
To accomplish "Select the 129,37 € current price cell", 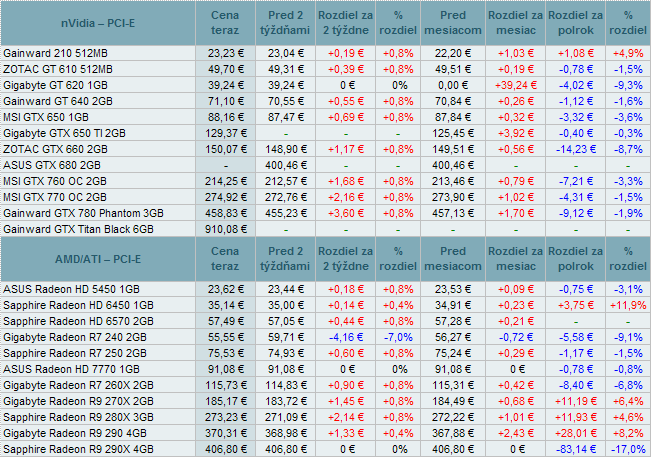I will tap(226, 133).
